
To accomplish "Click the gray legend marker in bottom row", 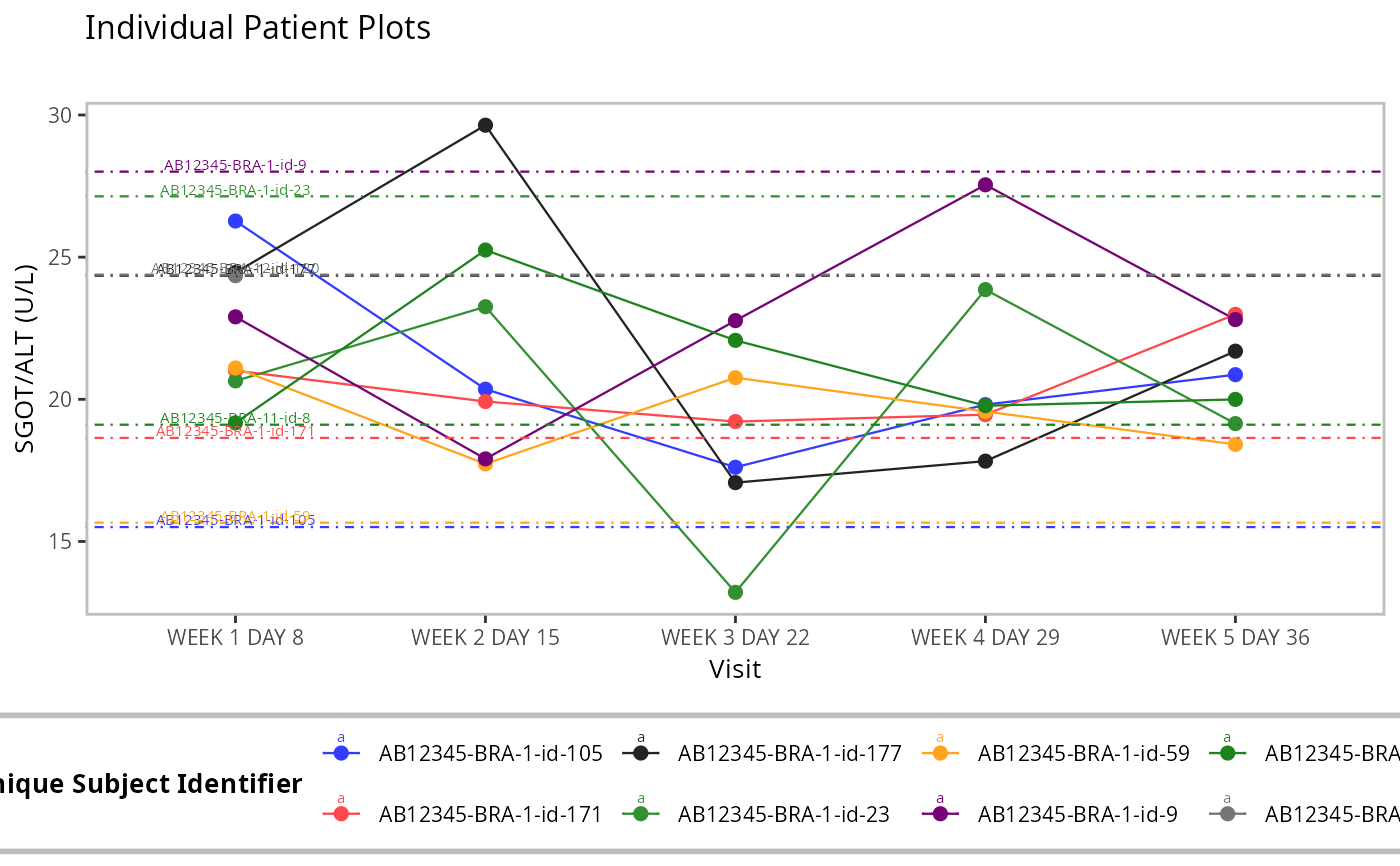I will (1227, 814).
